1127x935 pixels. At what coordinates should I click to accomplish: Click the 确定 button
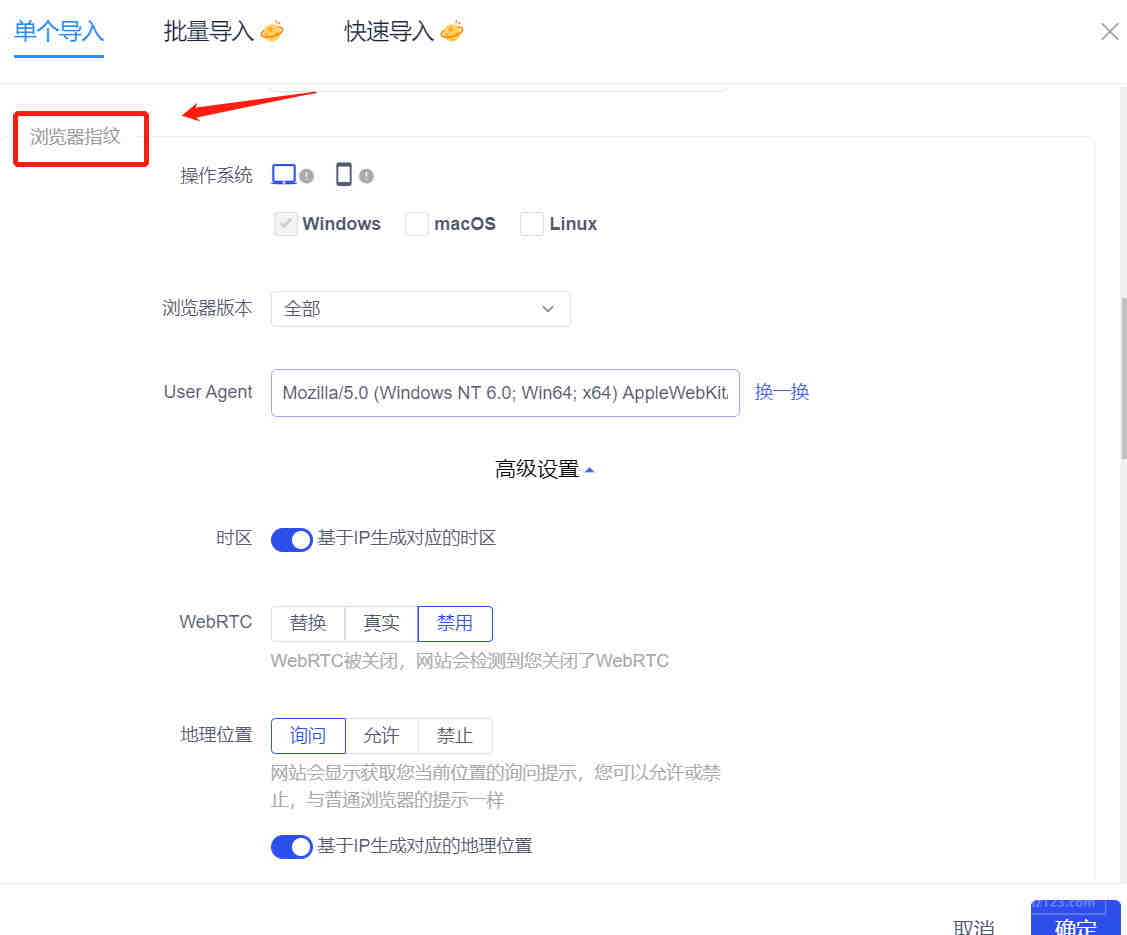click(1075, 918)
